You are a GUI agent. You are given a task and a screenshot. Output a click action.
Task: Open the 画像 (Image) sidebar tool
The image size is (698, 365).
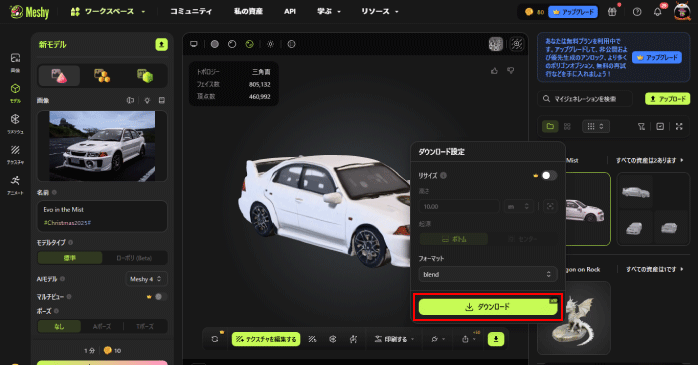point(15,62)
